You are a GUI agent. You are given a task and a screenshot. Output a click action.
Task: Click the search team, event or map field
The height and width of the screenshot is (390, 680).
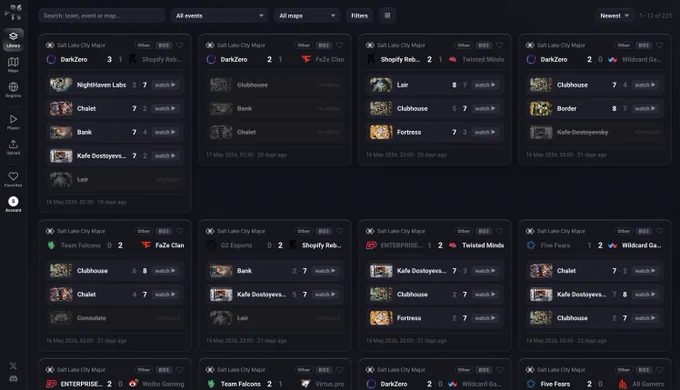coord(102,16)
